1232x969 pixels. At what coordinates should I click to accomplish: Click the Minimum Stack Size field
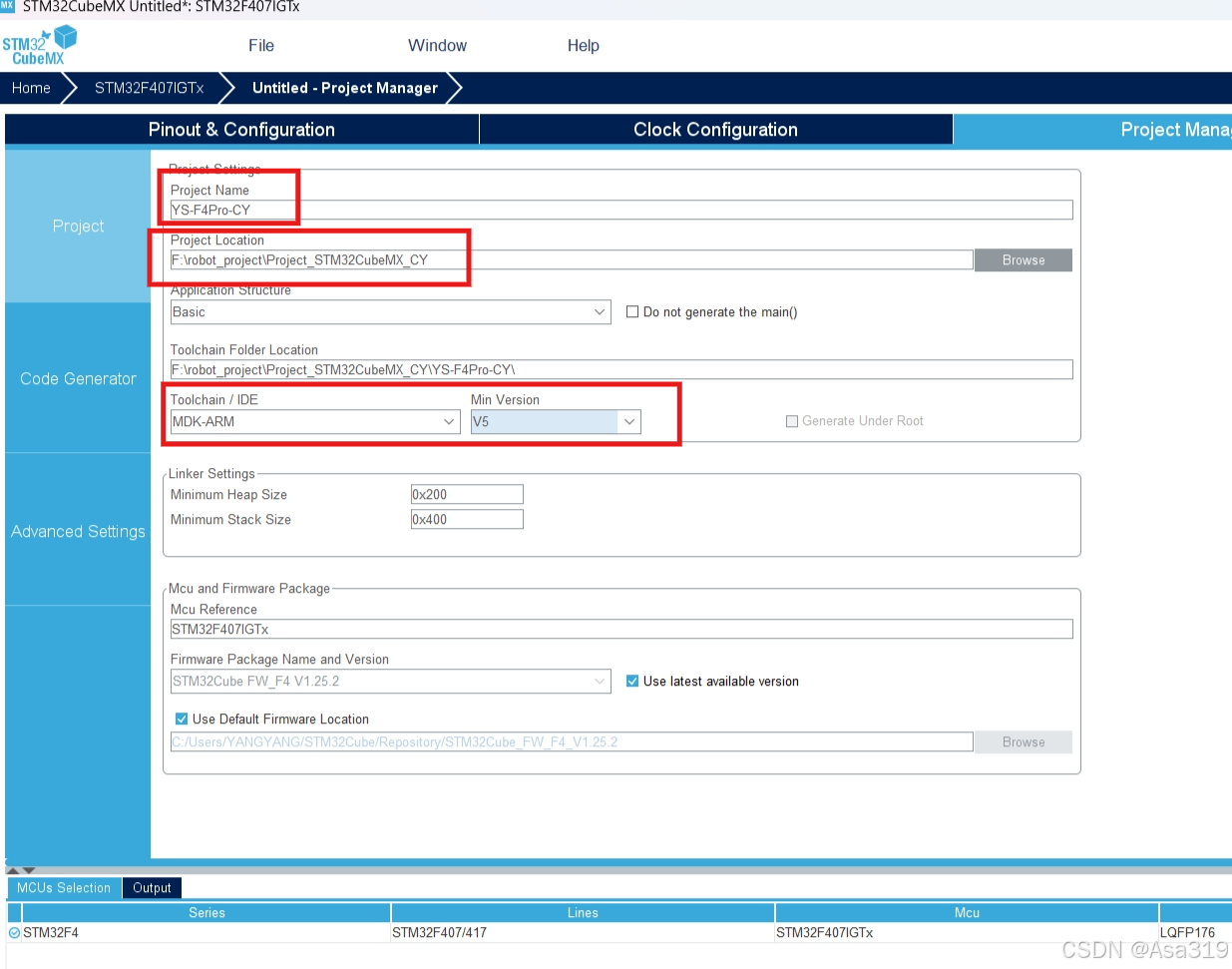(x=467, y=520)
